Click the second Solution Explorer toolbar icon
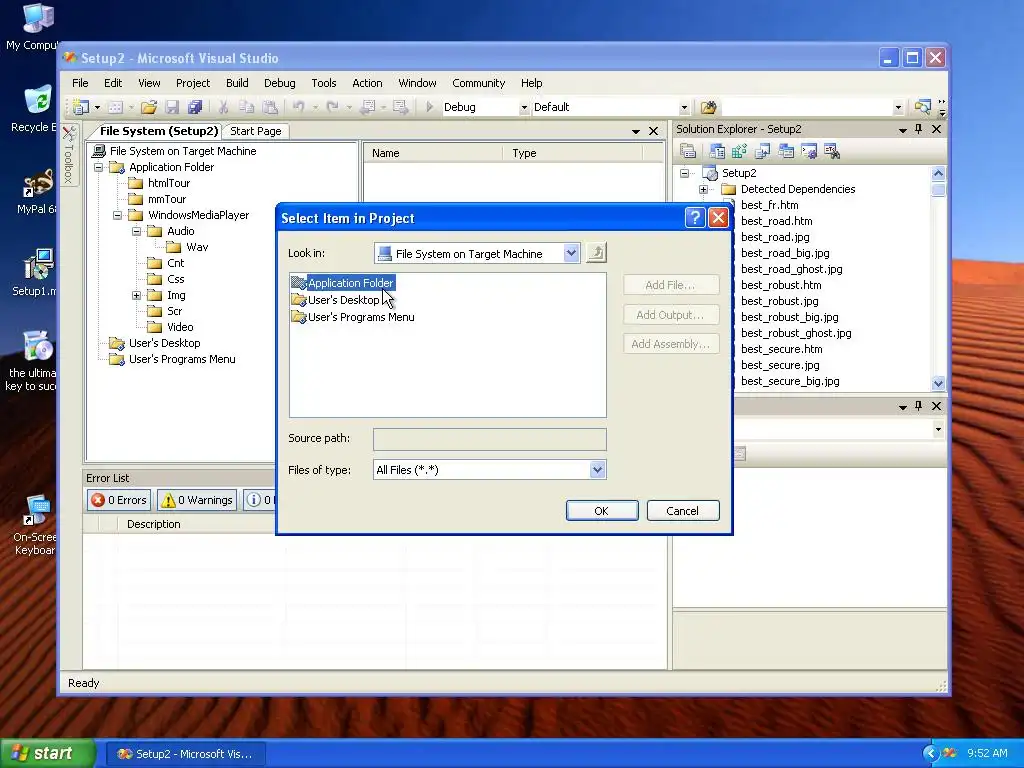Viewport: 1024px width, 768px height. pyautogui.click(x=716, y=152)
